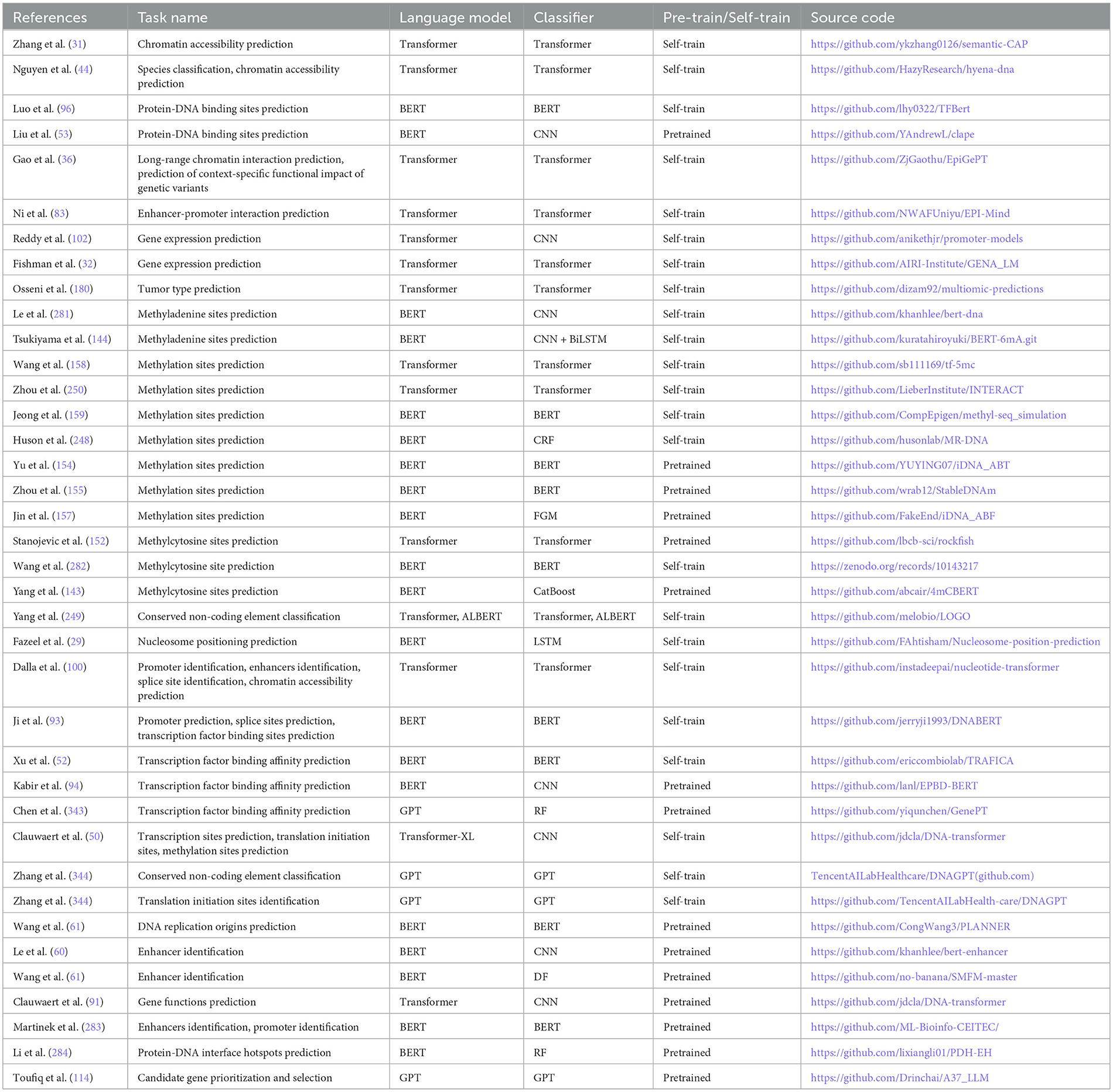The width and height of the screenshot is (1113, 1092).
Task: Open the TencentAILabHealth-care/DNAGPT https link
Action: pos(938,901)
